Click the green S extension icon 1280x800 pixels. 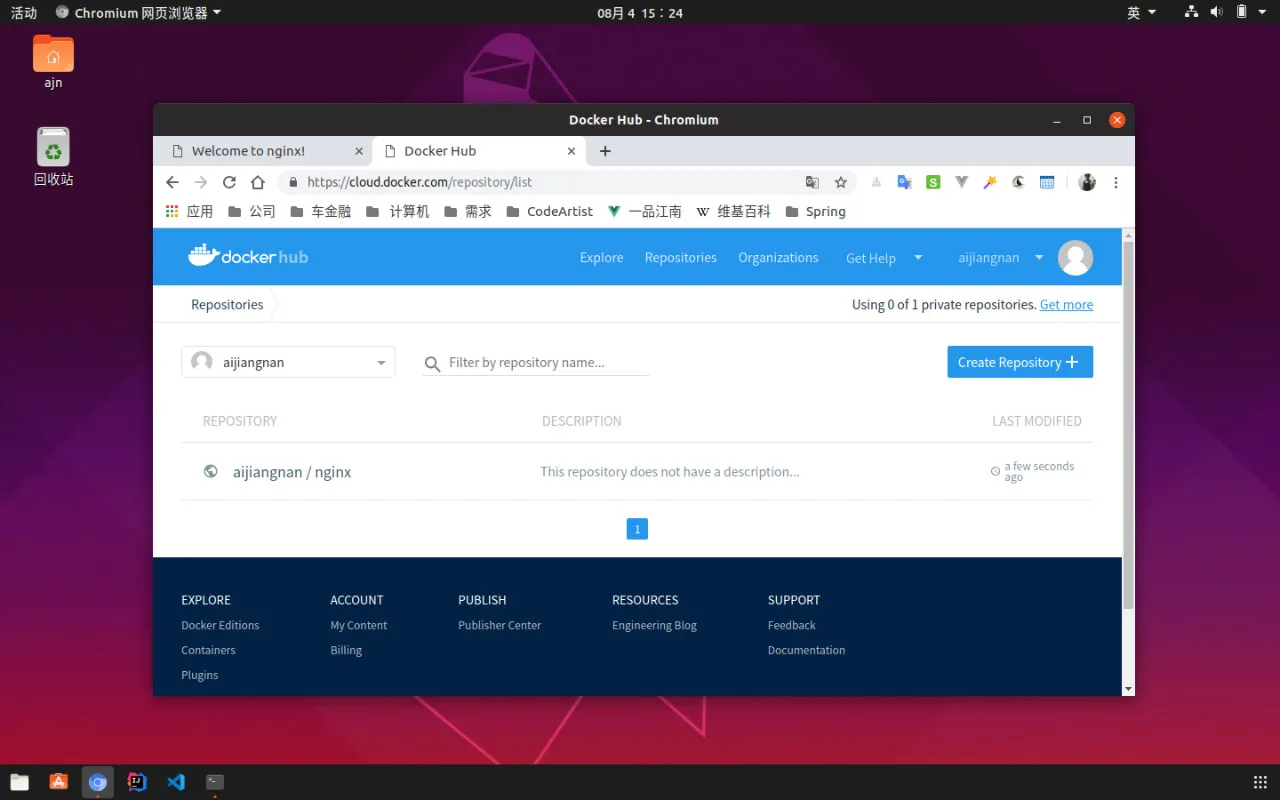point(933,182)
